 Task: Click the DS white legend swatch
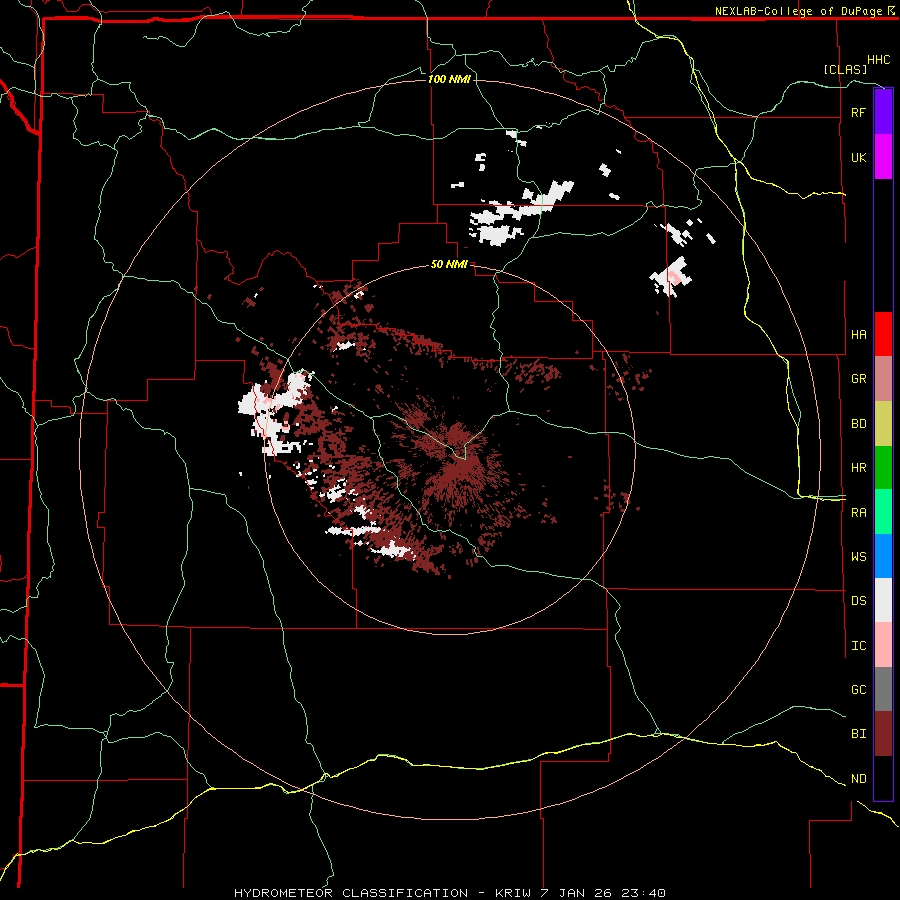[883, 600]
